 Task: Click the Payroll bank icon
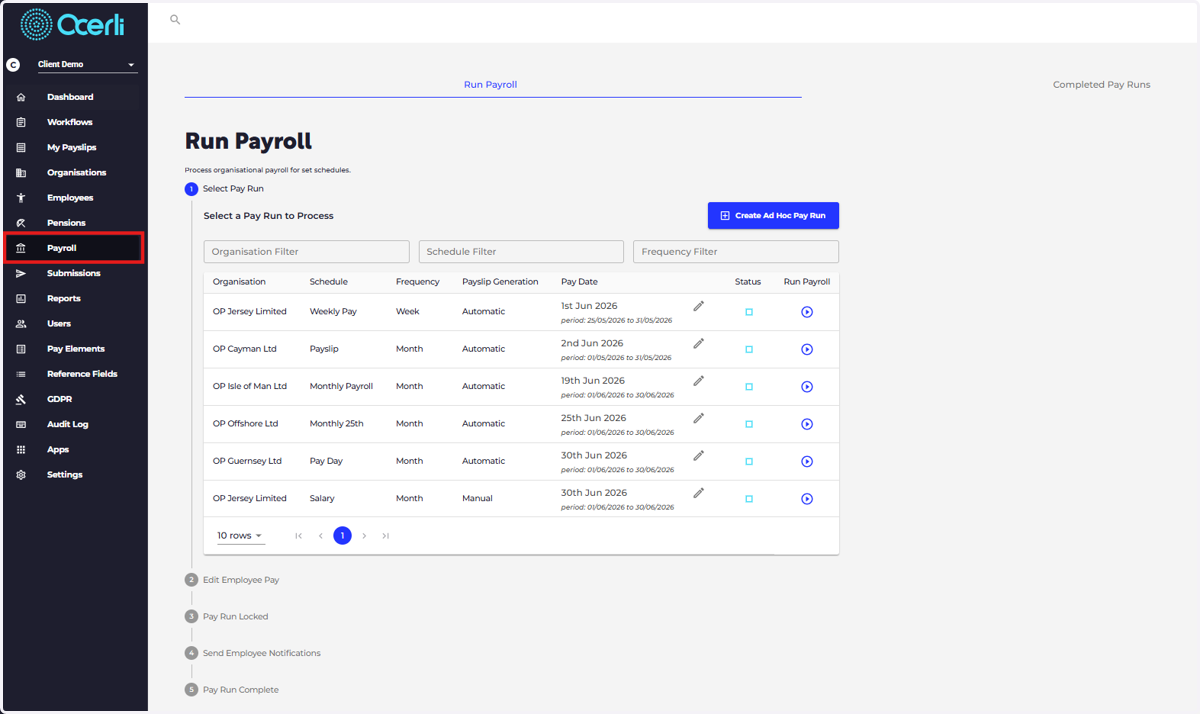pyautogui.click(x=21, y=248)
